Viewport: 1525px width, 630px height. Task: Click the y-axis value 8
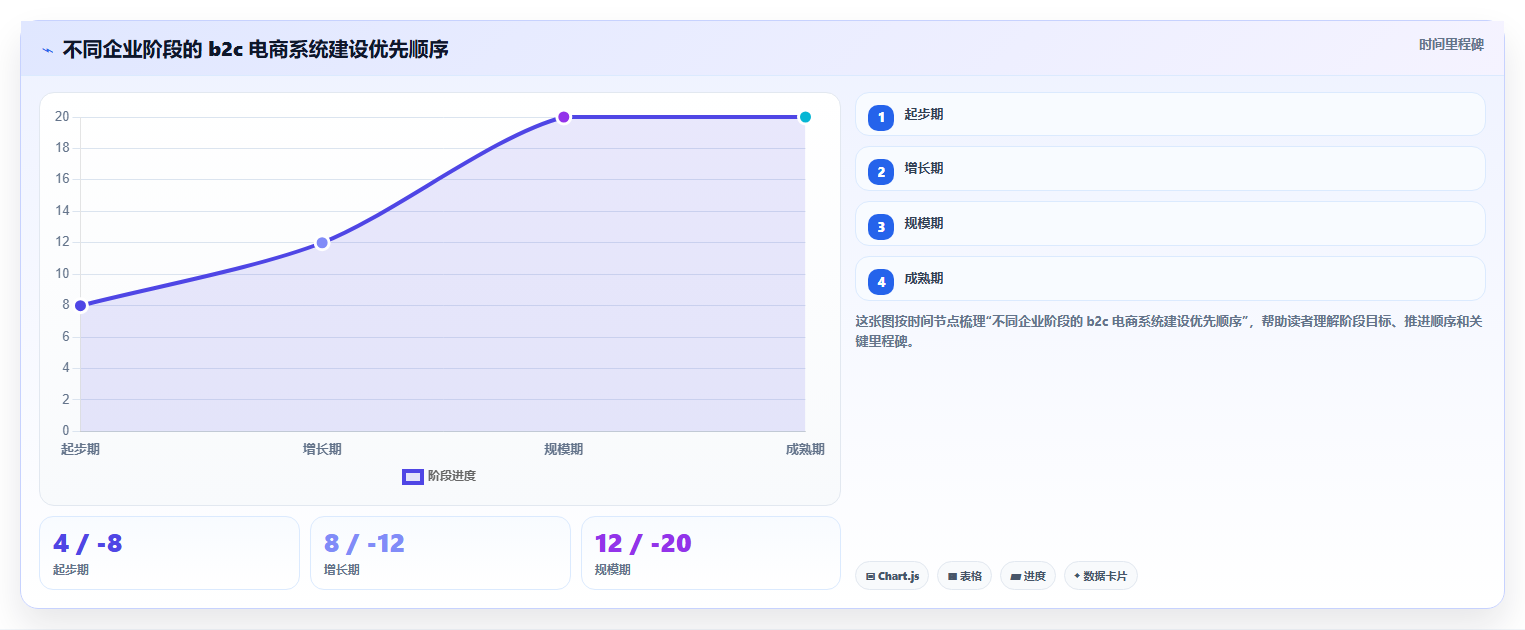coord(65,305)
